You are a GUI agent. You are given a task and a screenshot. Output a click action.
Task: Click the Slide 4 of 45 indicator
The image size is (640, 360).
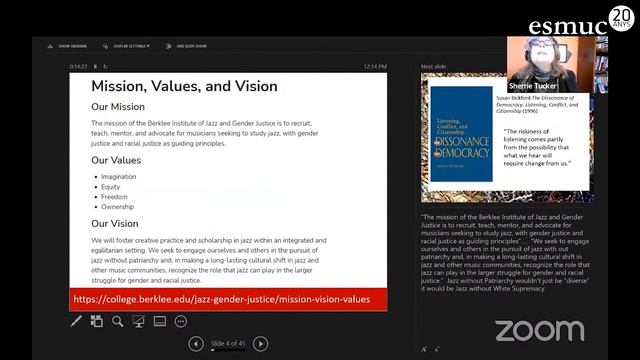pos(228,343)
